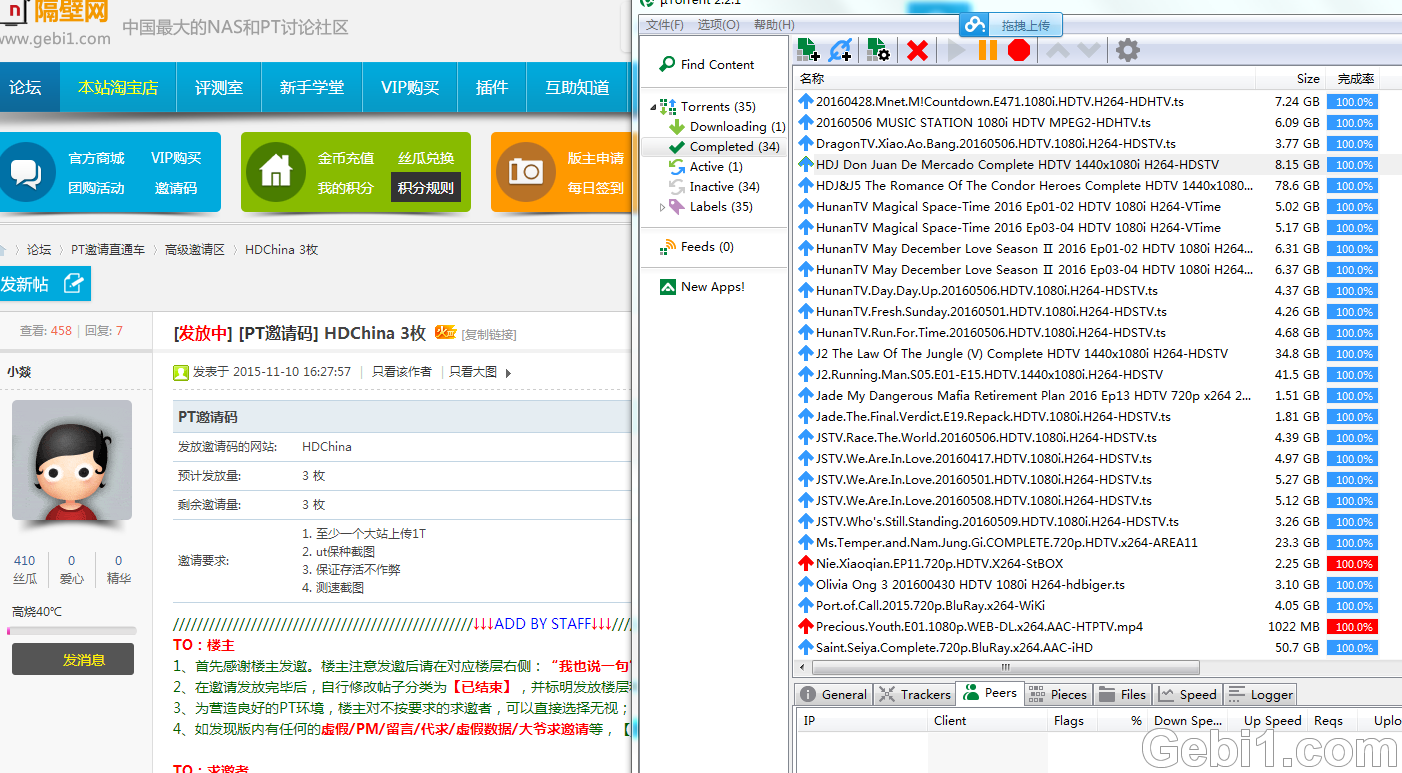This screenshot has width=1402, height=773.
Task: Click the blue chat bubble icon
Action: coord(25,171)
